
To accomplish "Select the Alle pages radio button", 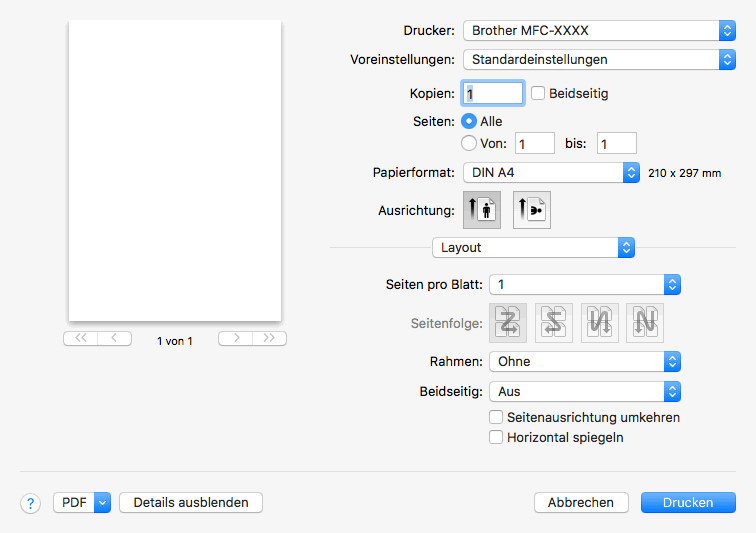I will pos(469,121).
